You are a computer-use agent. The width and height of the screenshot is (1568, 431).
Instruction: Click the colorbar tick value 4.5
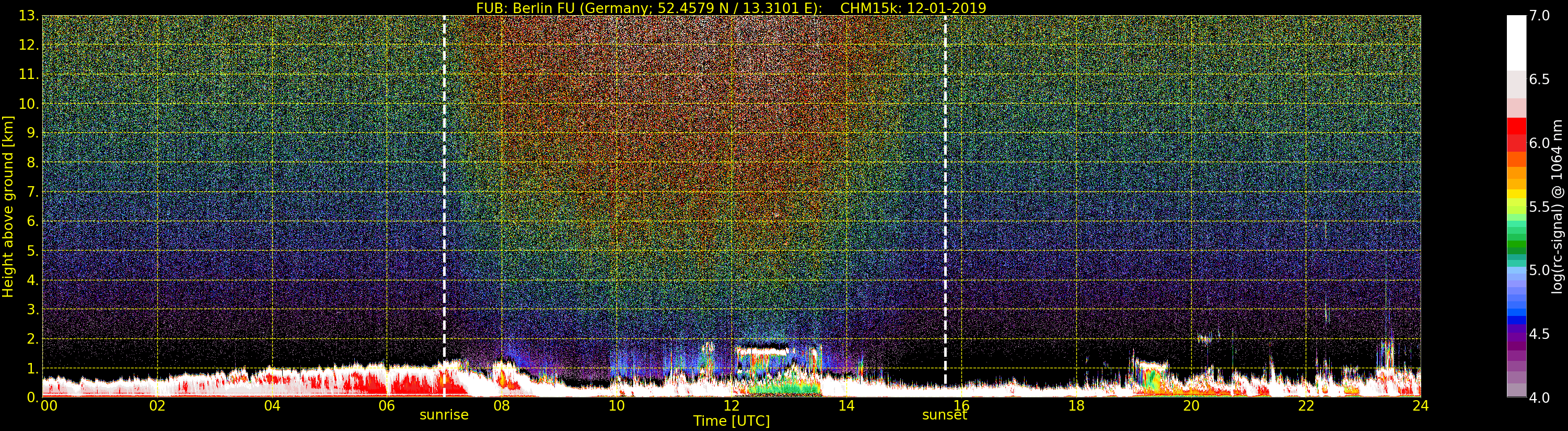(x=1539, y=334)
